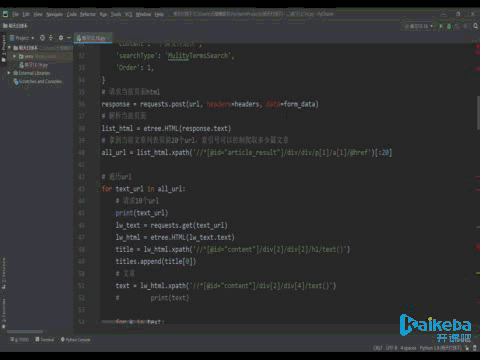Open the run configuration dropdown

(419, 26)
